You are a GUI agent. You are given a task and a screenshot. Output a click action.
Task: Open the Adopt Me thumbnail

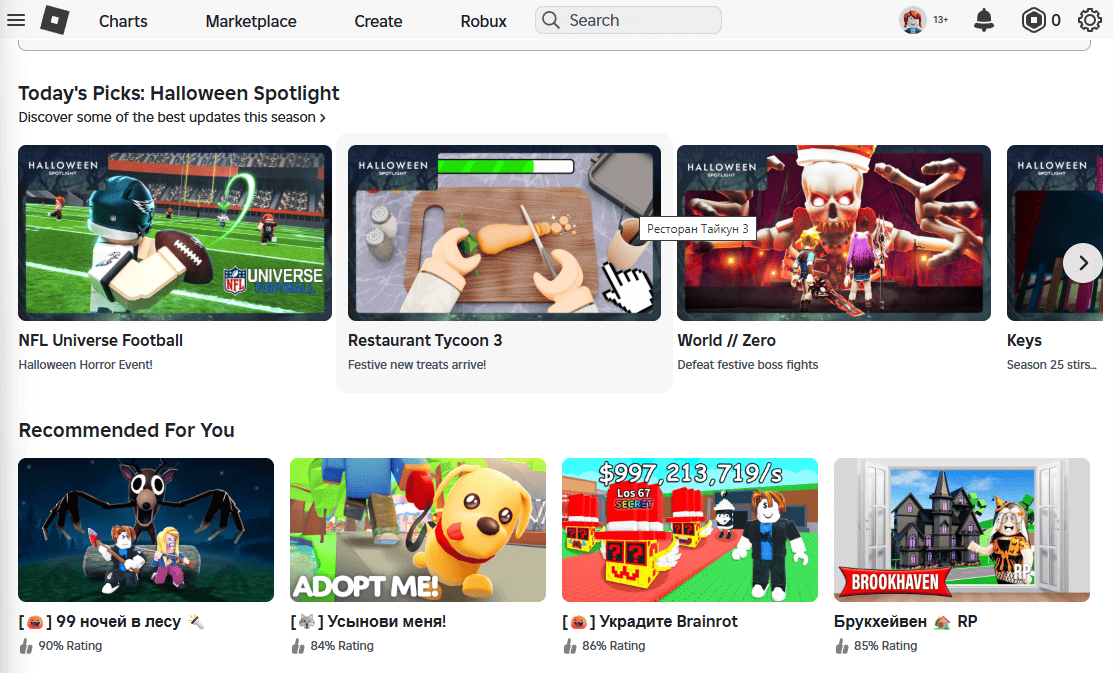[x=418, y=530]
